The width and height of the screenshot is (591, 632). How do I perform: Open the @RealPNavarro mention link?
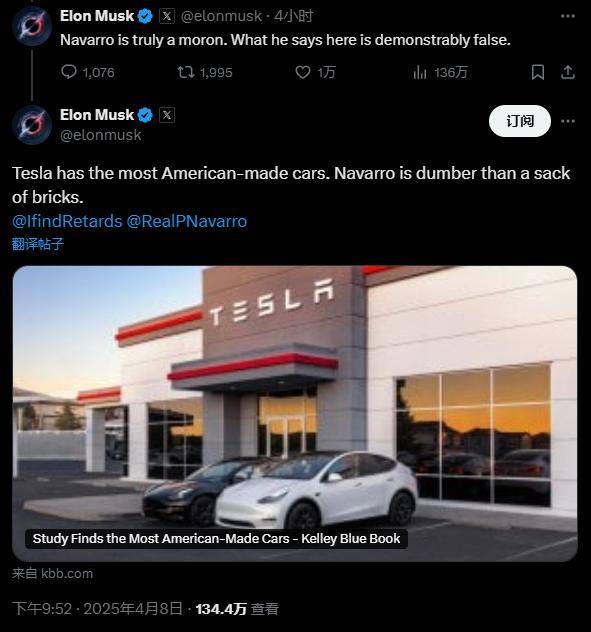pyautogui.click(x=187, y=221)
